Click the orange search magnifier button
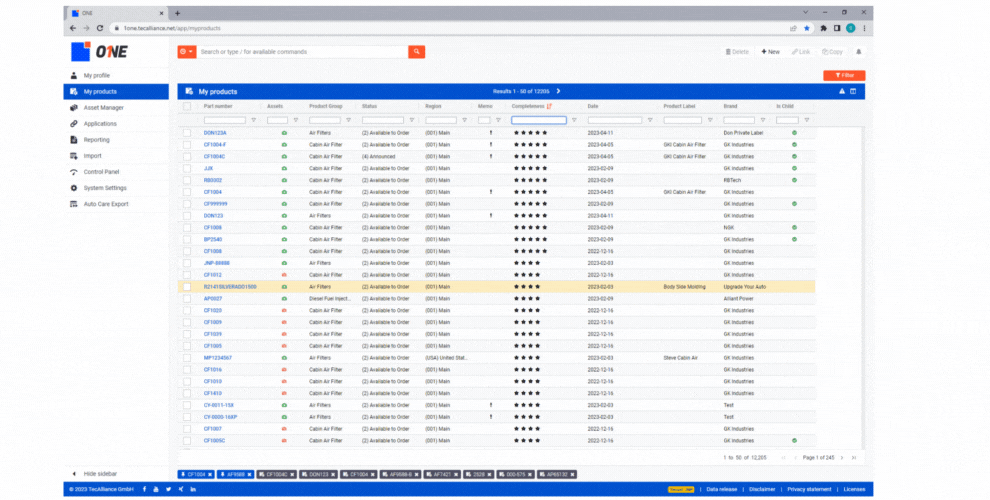Viewport: 990px width, 500px height. [x=417, y=51]
